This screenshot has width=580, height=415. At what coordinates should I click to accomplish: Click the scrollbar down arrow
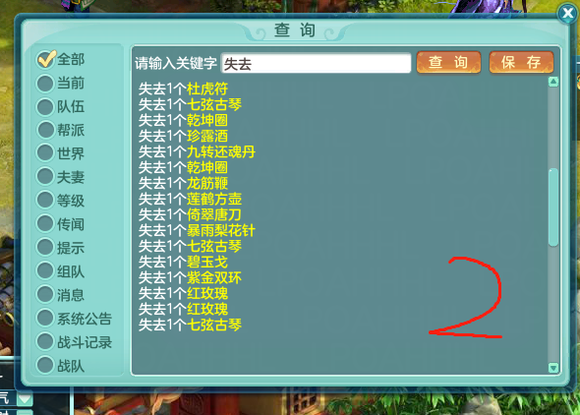553,368
